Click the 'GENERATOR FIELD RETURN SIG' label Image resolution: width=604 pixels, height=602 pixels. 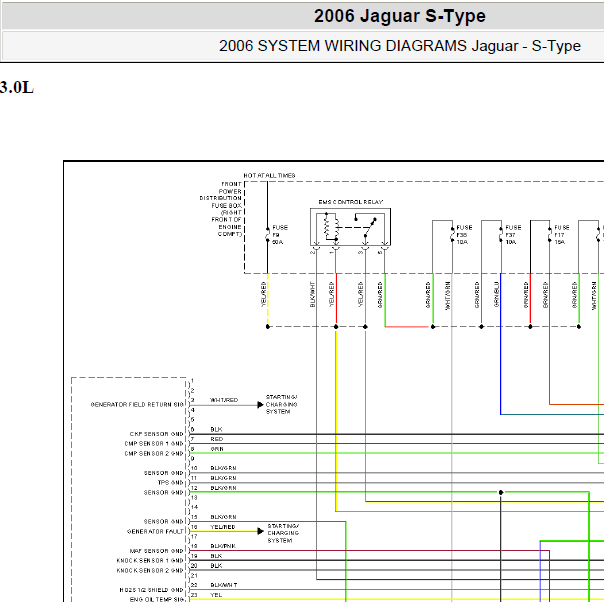pyautogui.click(x=137, y=404)
